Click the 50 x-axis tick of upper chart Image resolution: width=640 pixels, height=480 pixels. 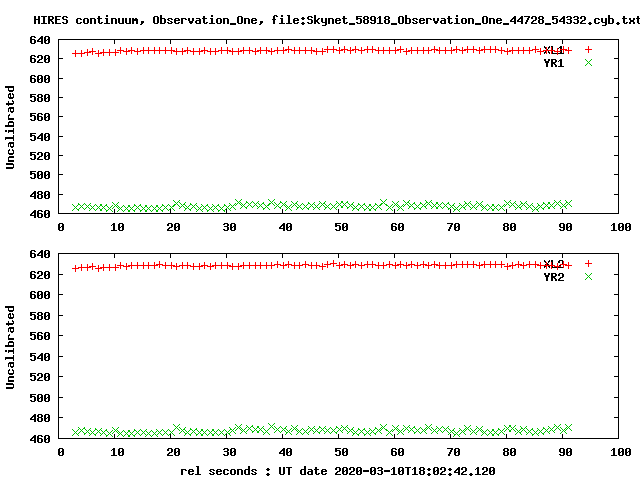[x=341, y=227]
